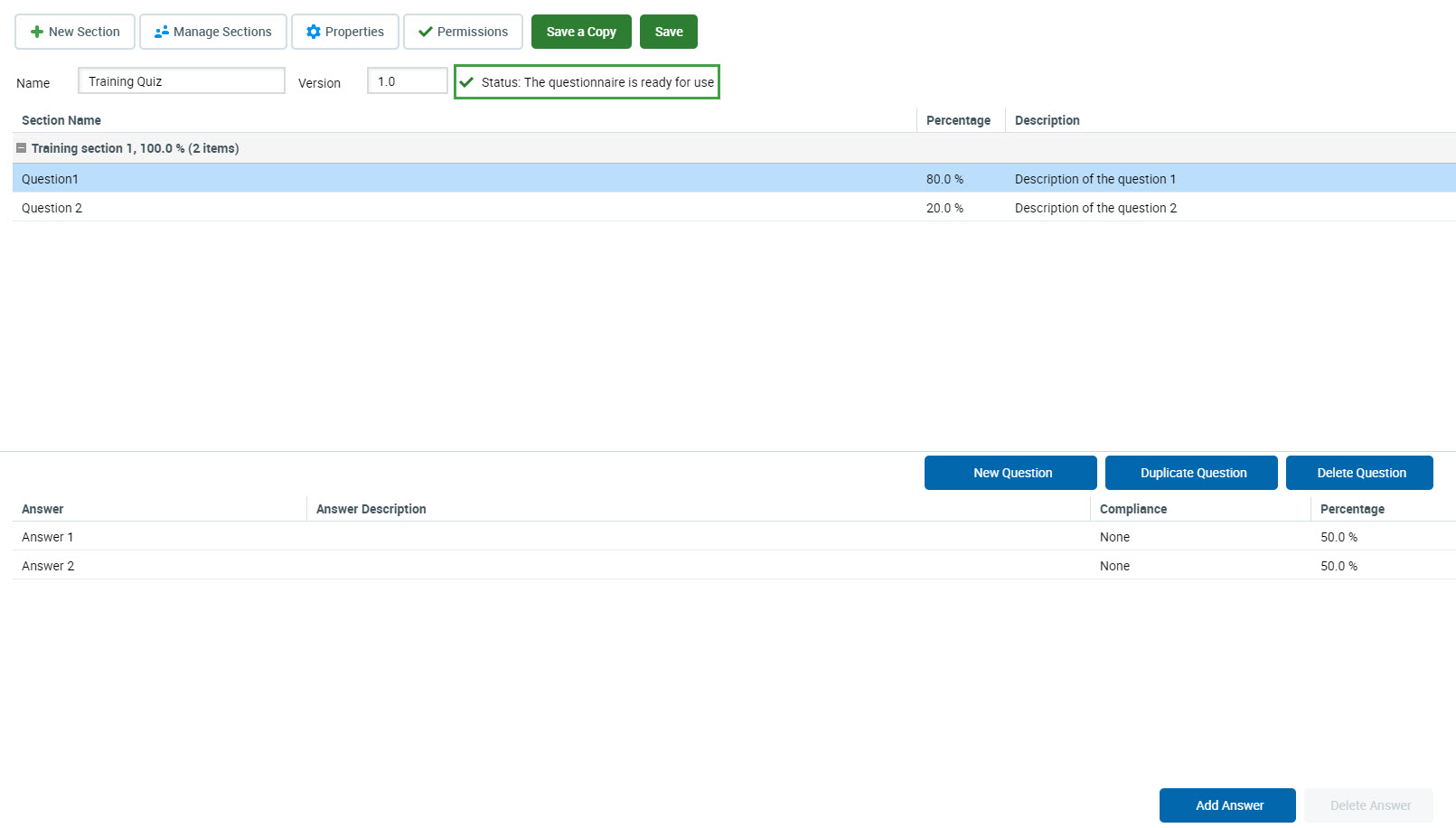The width and height of the screenshot is (1456, 828).
Task: Create a New Question
Action: point(1010,473)
